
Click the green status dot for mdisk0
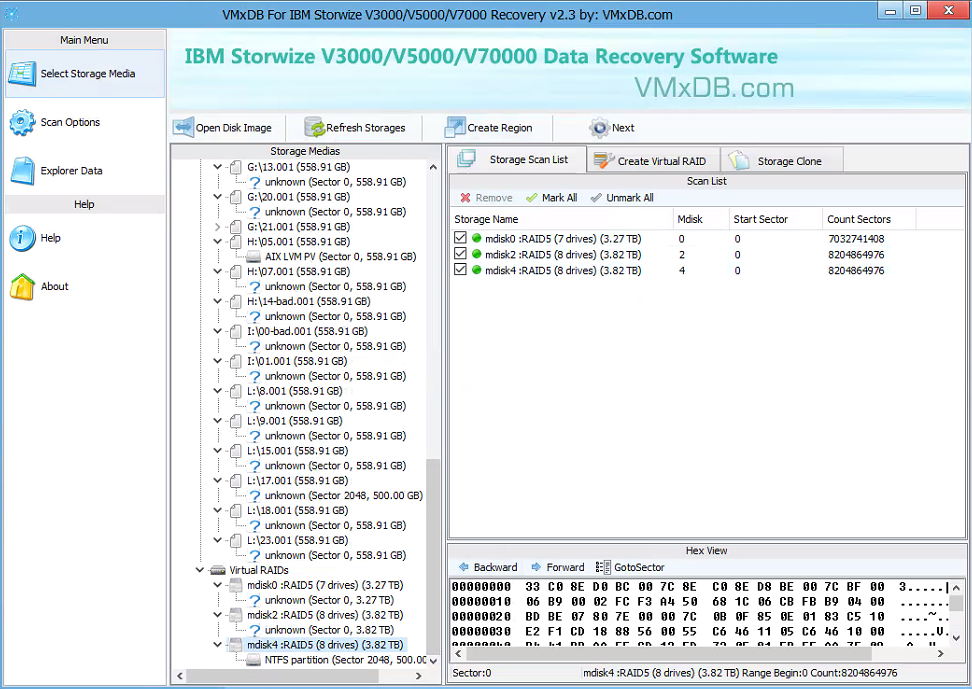tap(477, 238)
